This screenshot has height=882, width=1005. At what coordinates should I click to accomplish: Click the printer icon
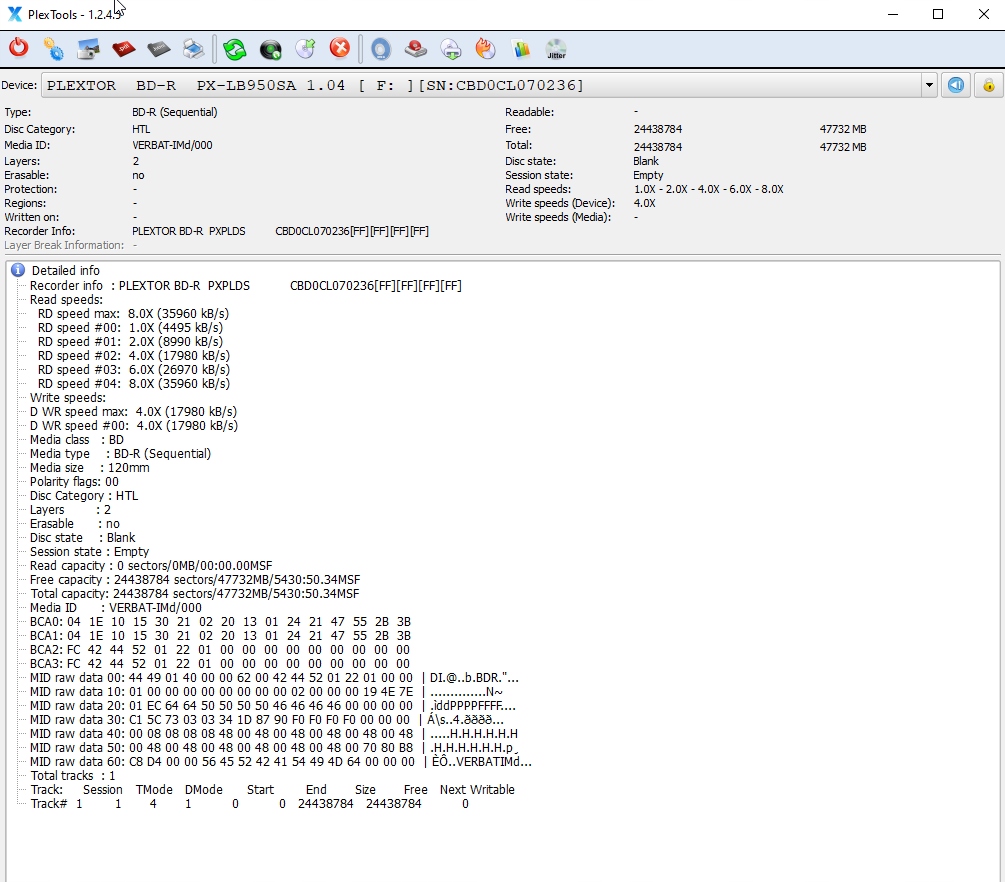(193, 49)
